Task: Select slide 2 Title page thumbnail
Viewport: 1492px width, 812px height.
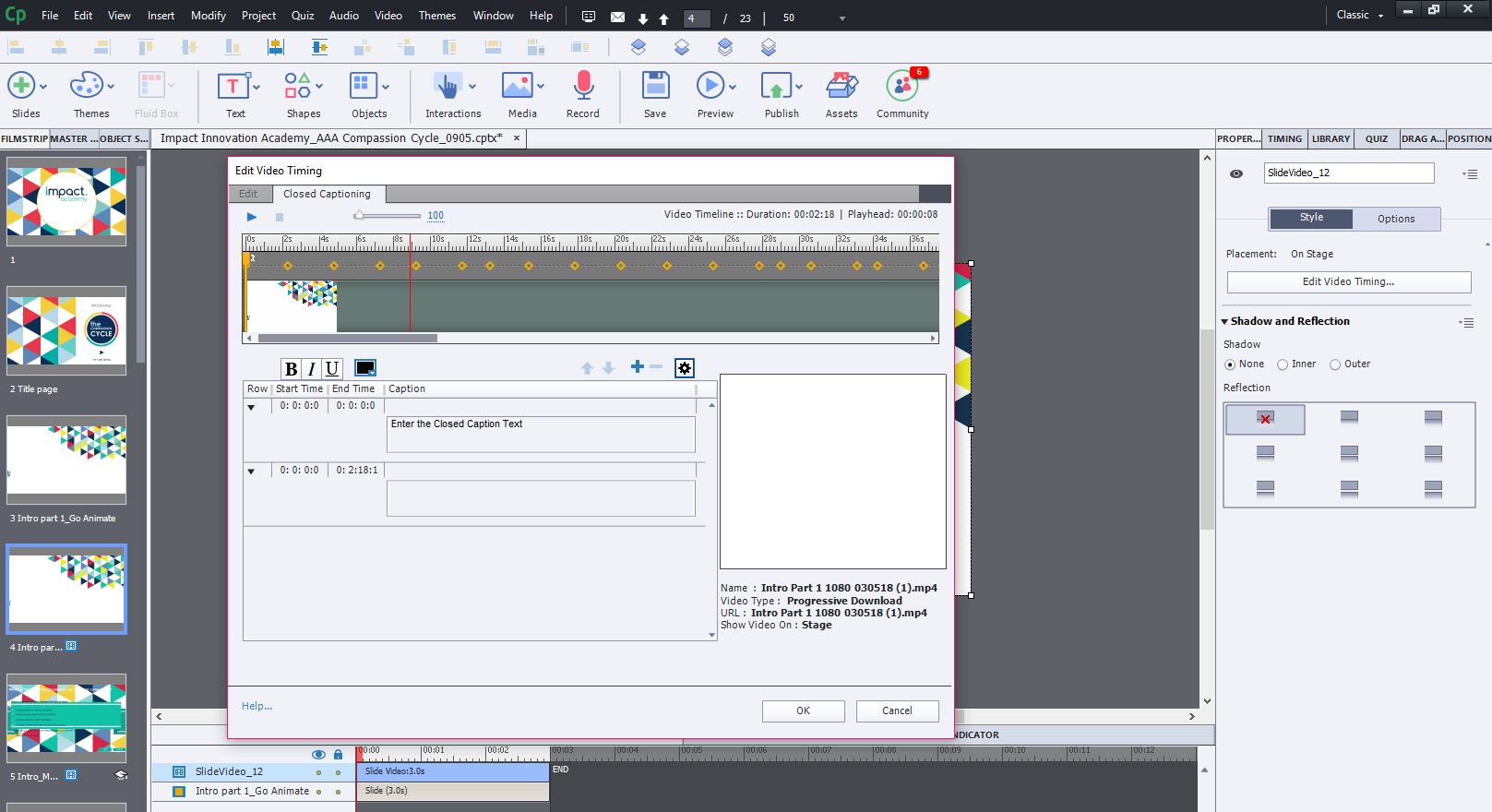Action: pyautogui.click(x=66, y=330)
